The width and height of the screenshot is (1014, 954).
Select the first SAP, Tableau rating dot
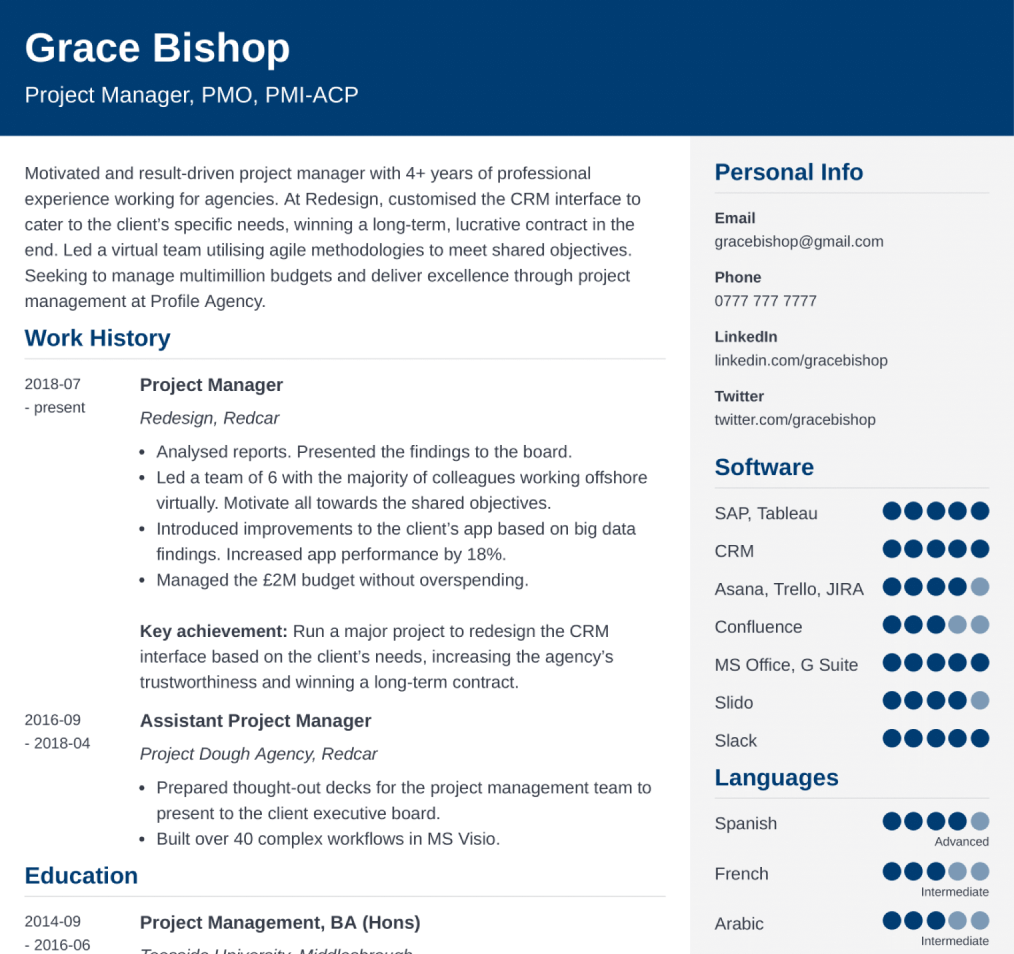[889, 510]
